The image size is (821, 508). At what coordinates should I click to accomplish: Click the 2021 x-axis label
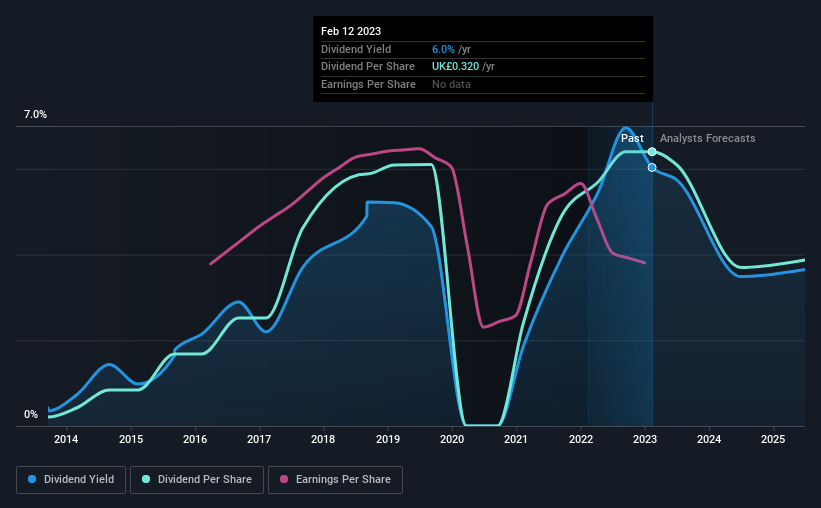pyautogui.click(x=516, y=439)
